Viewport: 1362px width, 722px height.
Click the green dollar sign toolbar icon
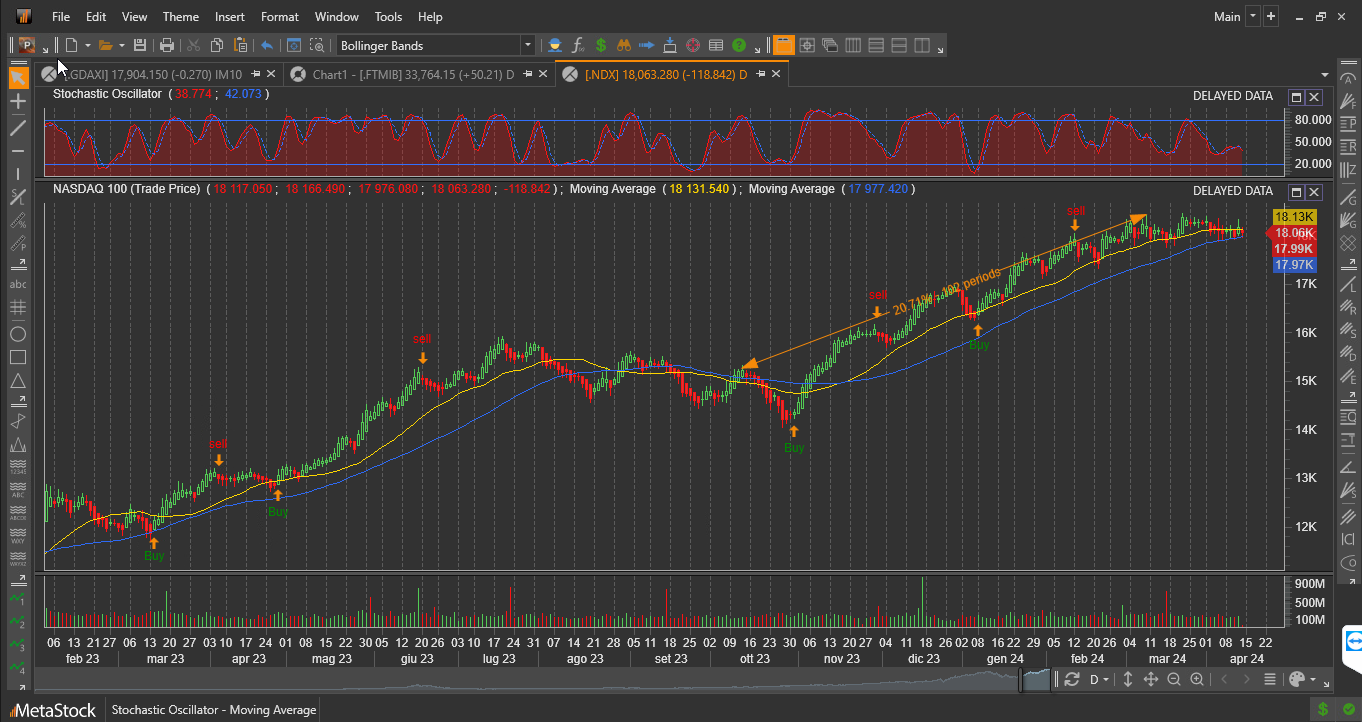[x=601, y=45]
